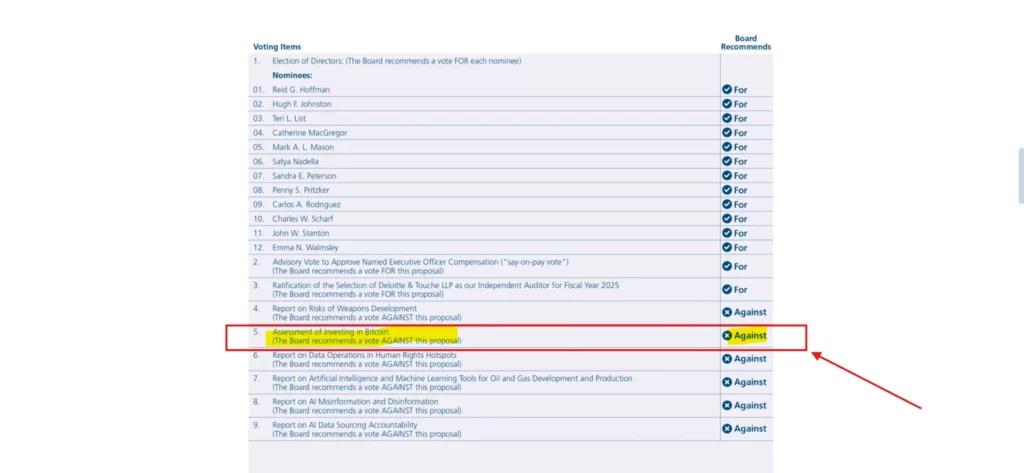
Task: Select nominee name 'Sandra E. Peterson'
Action: pyautogui.click(x=304, y=176)
